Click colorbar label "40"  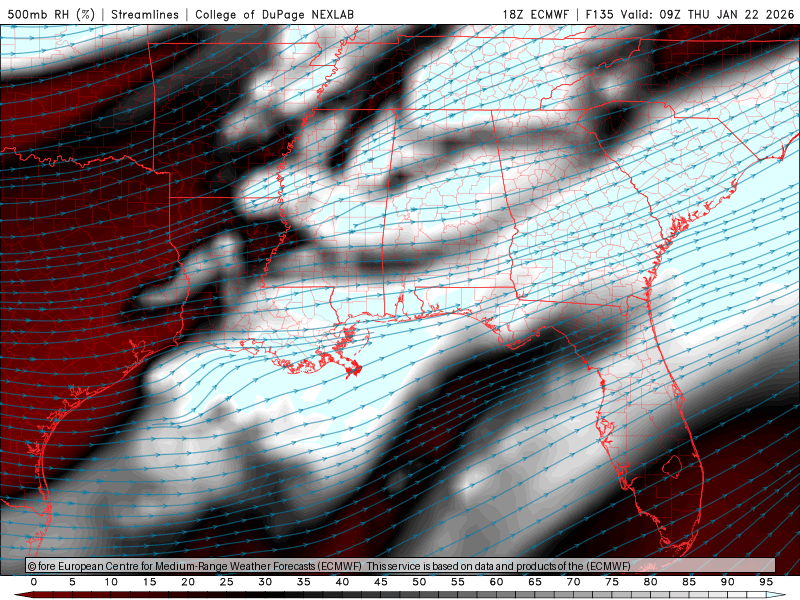342,582
